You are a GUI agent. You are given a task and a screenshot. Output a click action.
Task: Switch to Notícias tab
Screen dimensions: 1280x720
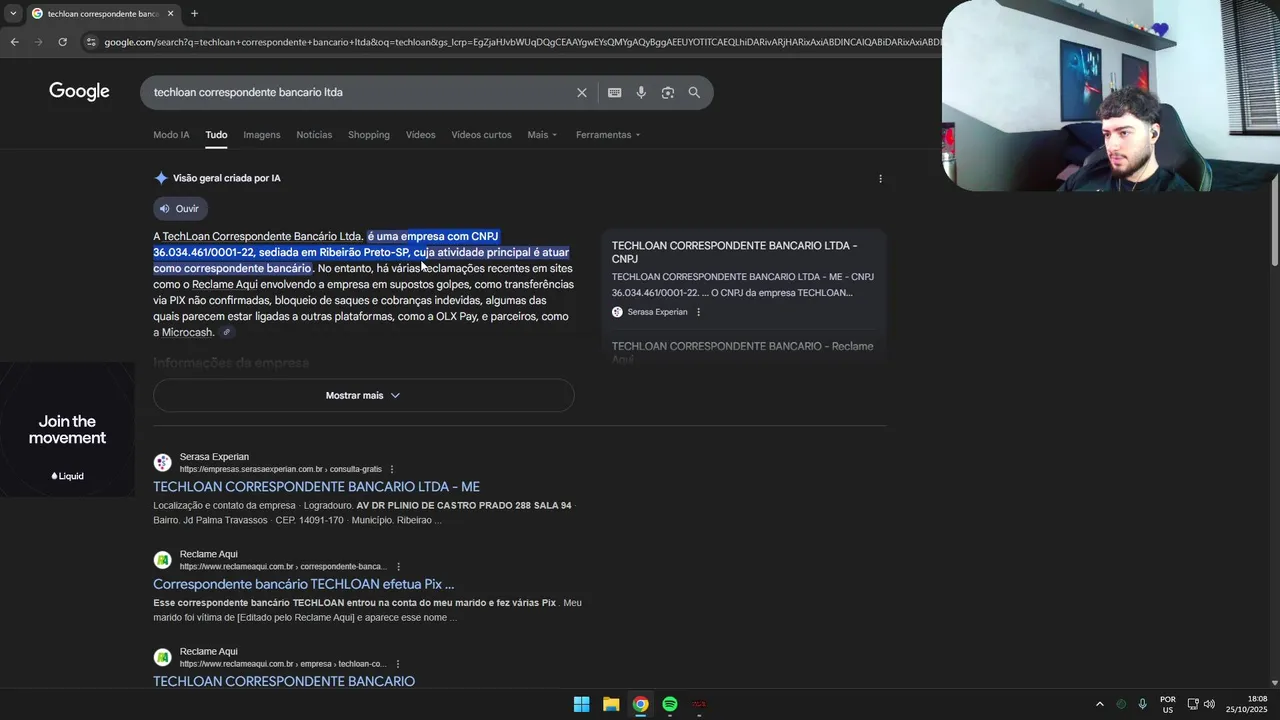[x=314, y=135]
